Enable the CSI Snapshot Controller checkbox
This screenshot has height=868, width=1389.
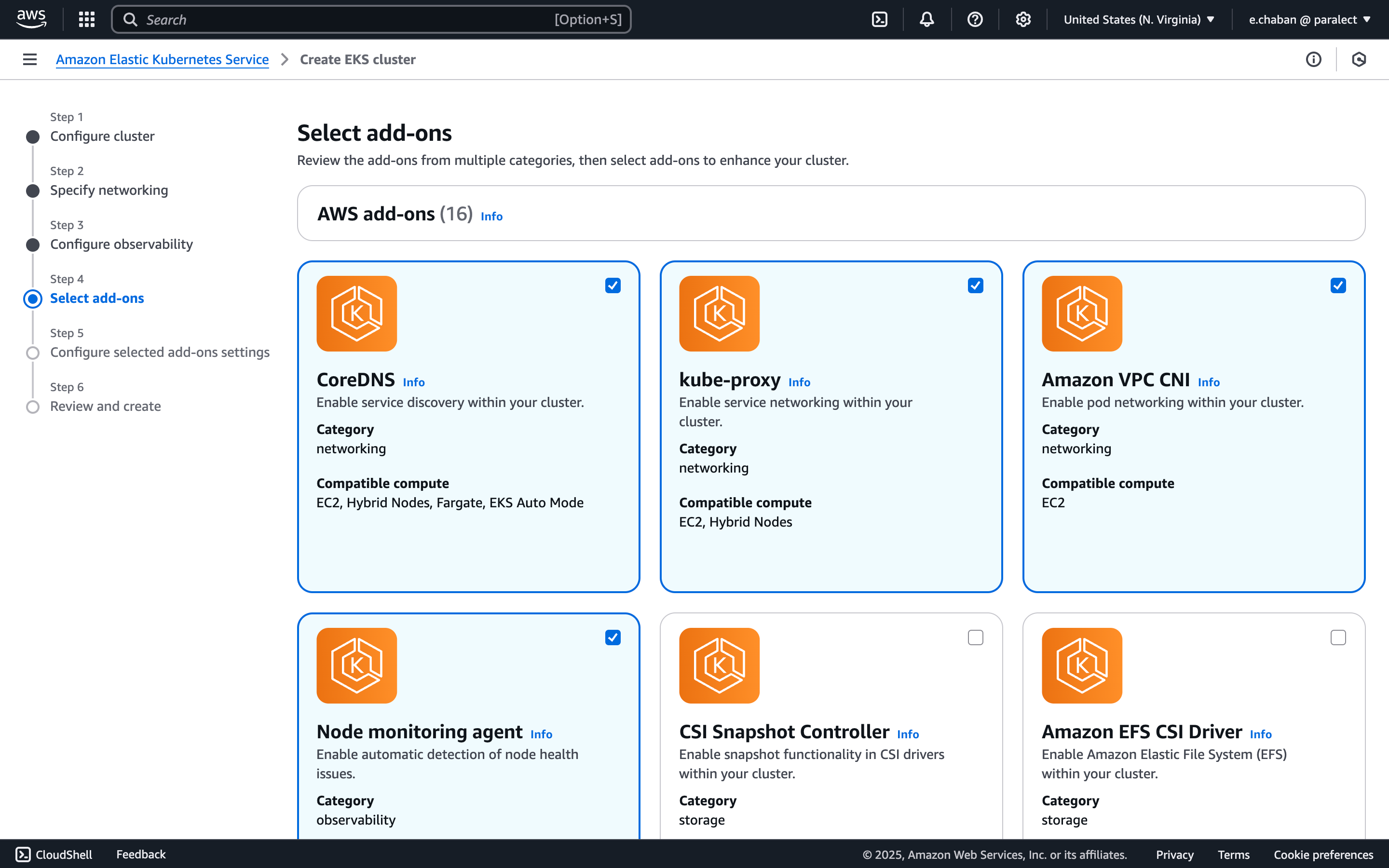pos(975,637)
